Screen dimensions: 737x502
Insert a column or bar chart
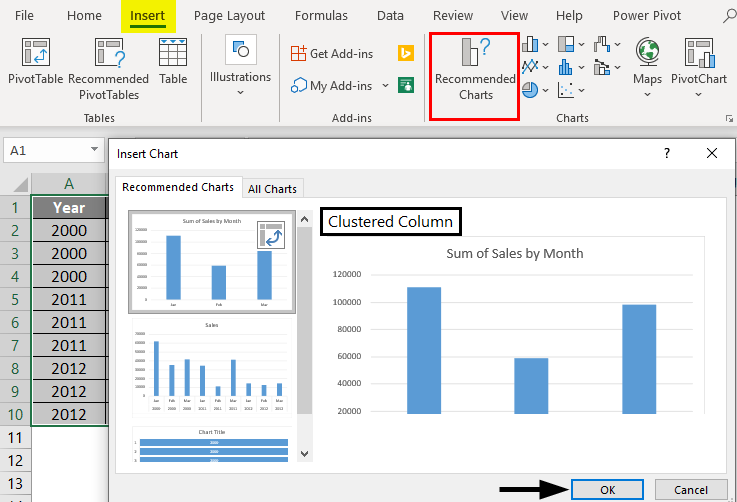coord(530,44)
